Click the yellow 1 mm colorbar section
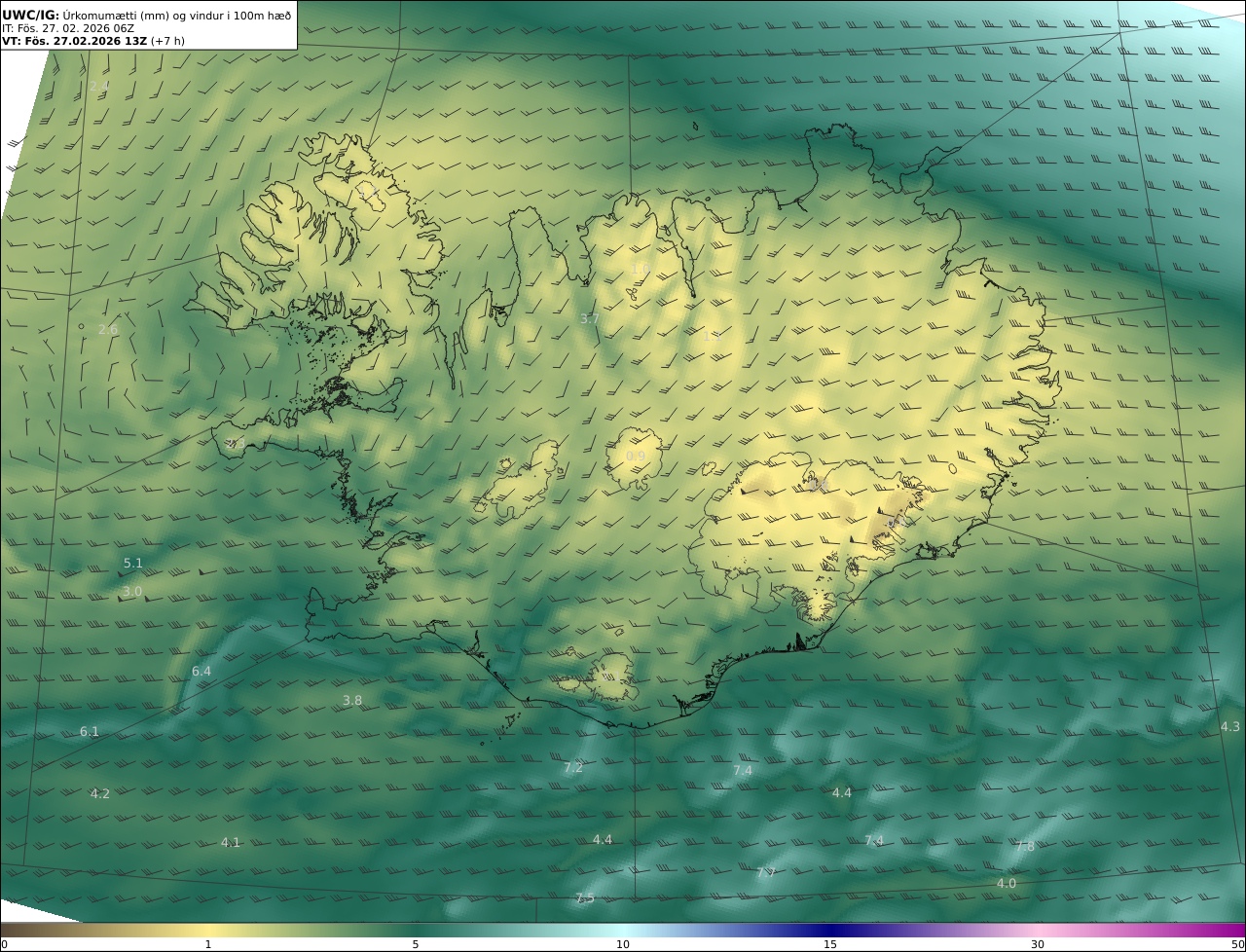This screenshot has width=1246, height=952. click(x=208, y=930)
